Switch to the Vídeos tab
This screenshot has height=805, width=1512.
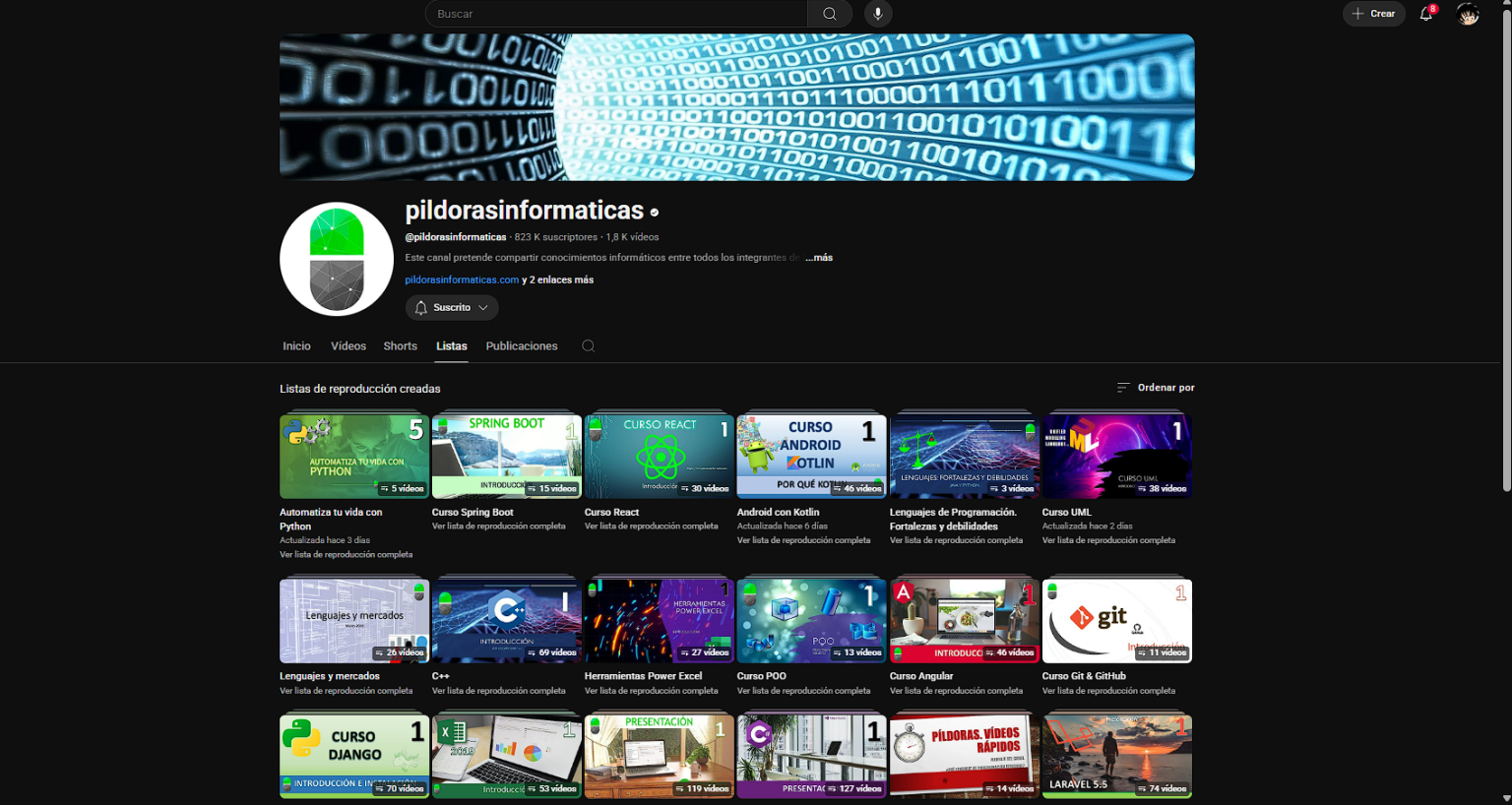click(x=348, y=346)
